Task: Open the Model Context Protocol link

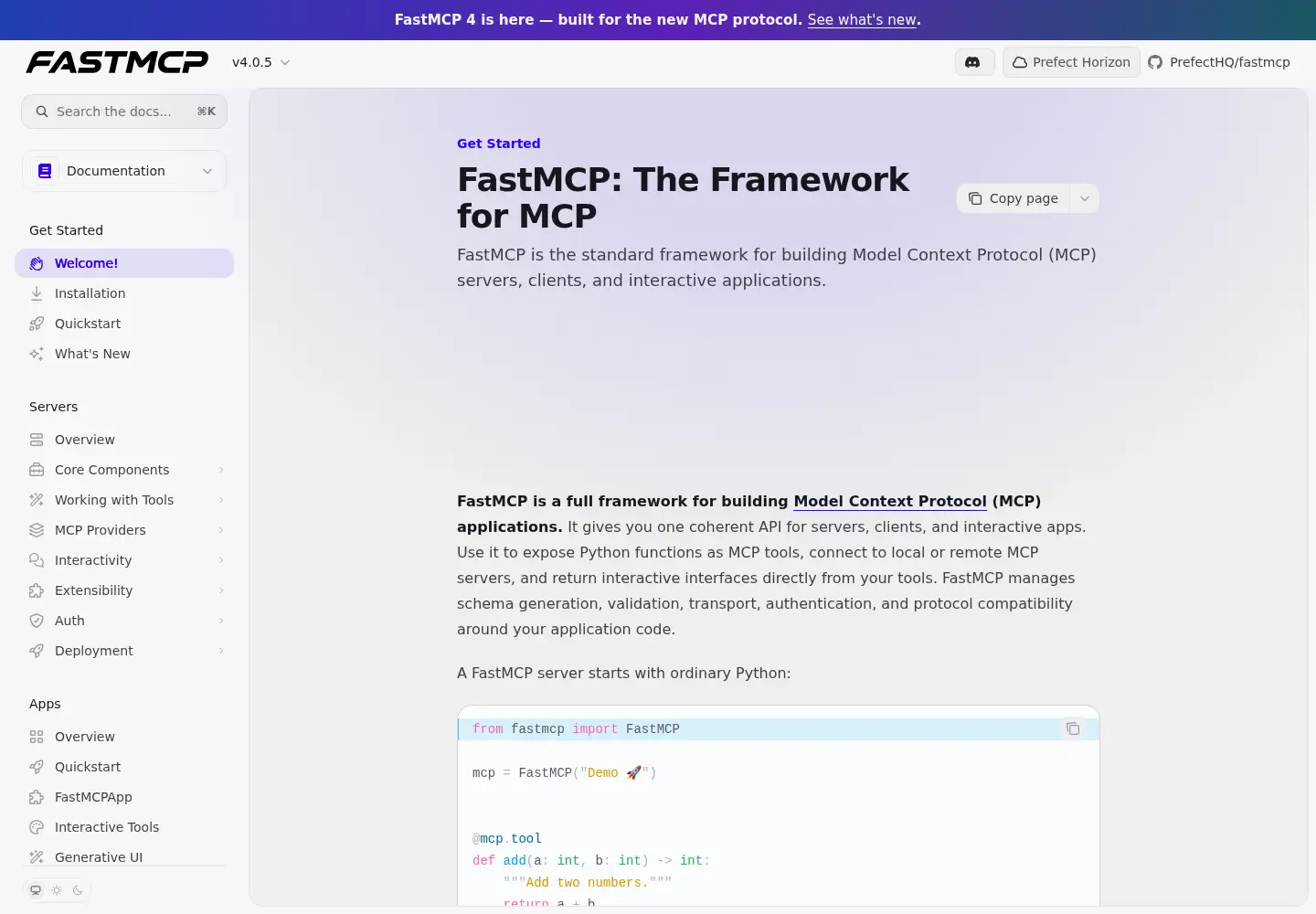Action: pyautogui.click(x=890, y=501)
